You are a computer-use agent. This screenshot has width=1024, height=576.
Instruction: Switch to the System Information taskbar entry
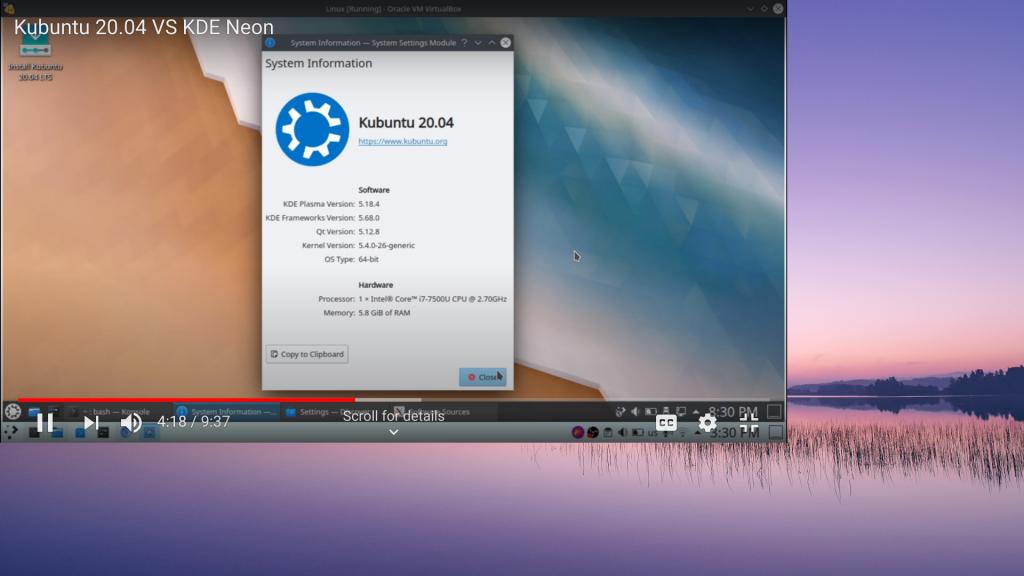click(226, 411)
